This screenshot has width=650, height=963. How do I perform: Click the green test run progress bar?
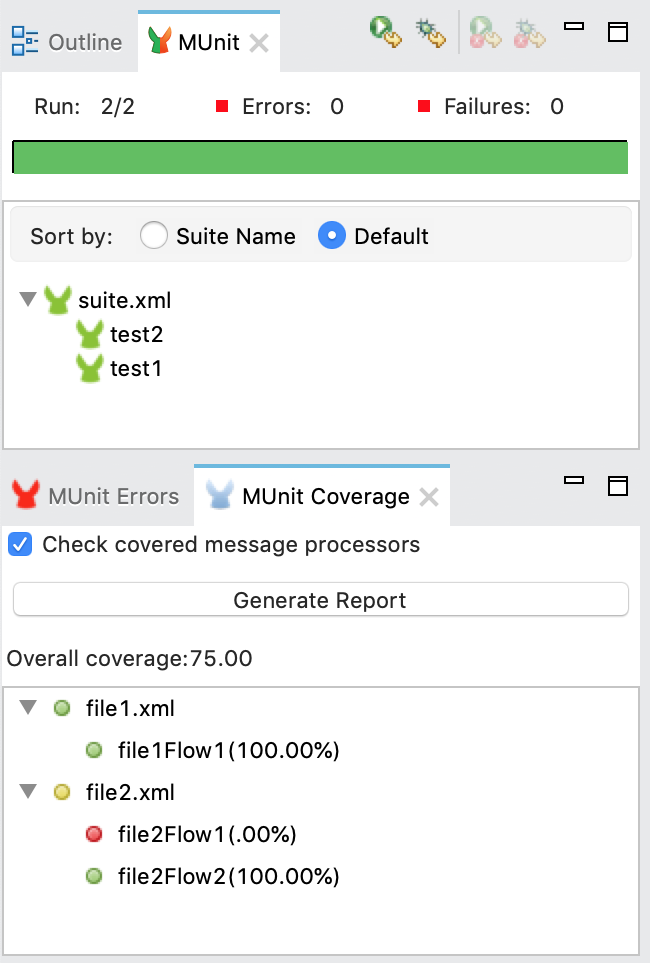pyautogui.click(x=319, y=157)
